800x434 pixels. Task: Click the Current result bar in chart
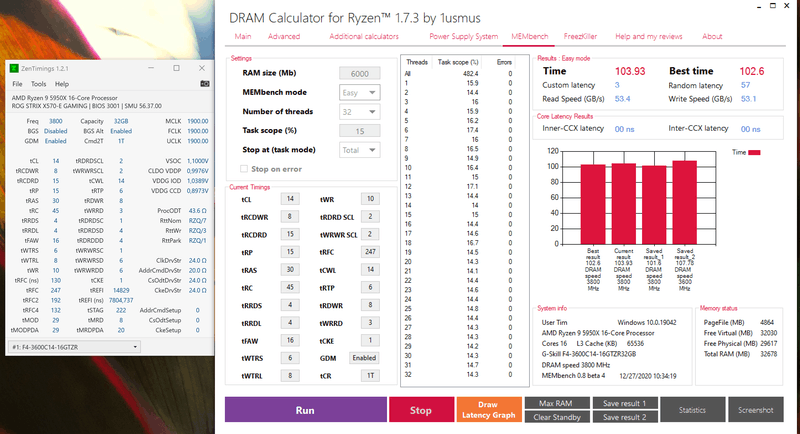click(623, 203)
